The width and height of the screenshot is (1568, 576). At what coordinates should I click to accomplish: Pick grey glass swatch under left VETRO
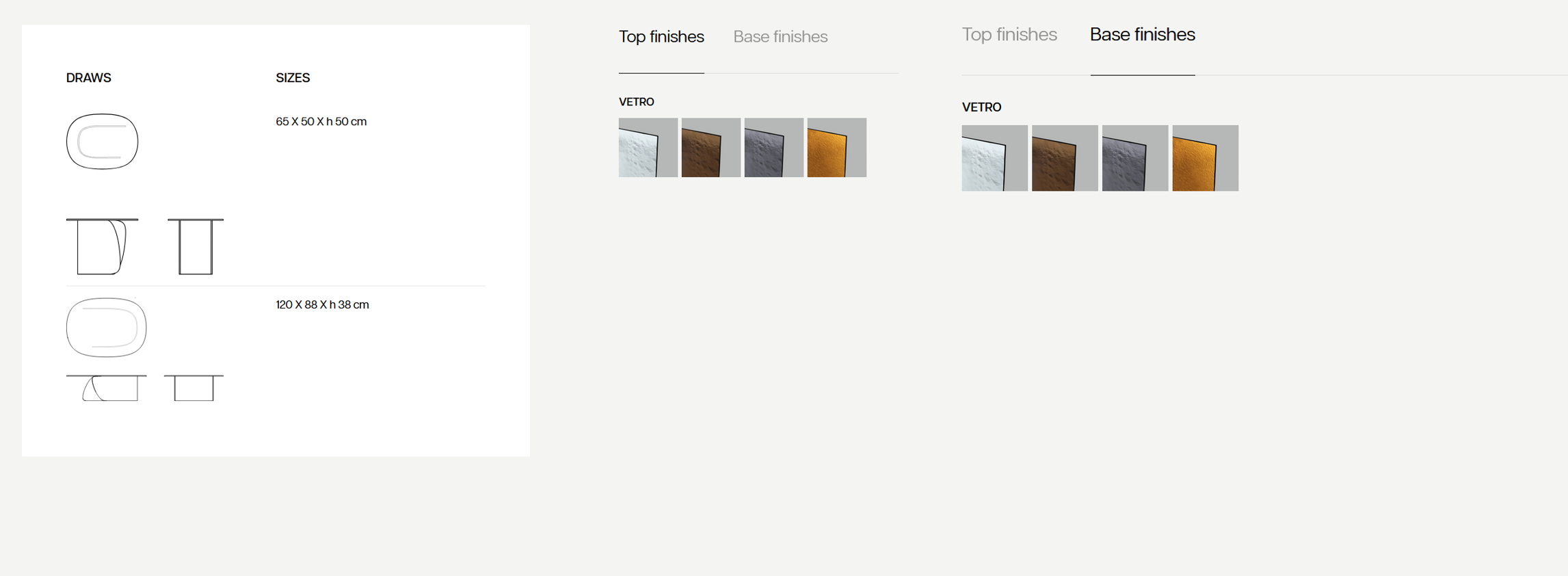coord(774,148)
